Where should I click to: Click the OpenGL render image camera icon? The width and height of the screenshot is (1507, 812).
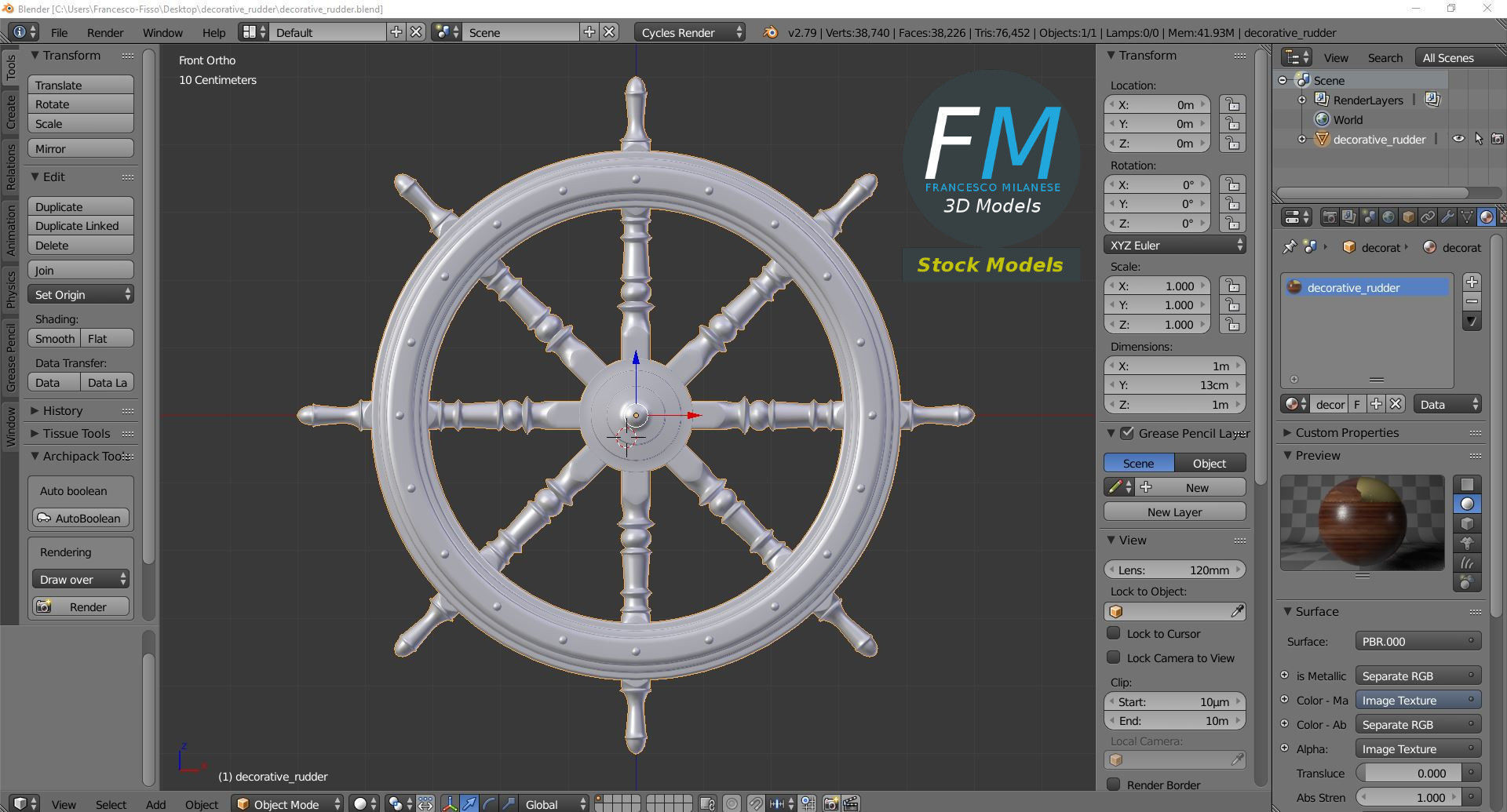point(830,803)
